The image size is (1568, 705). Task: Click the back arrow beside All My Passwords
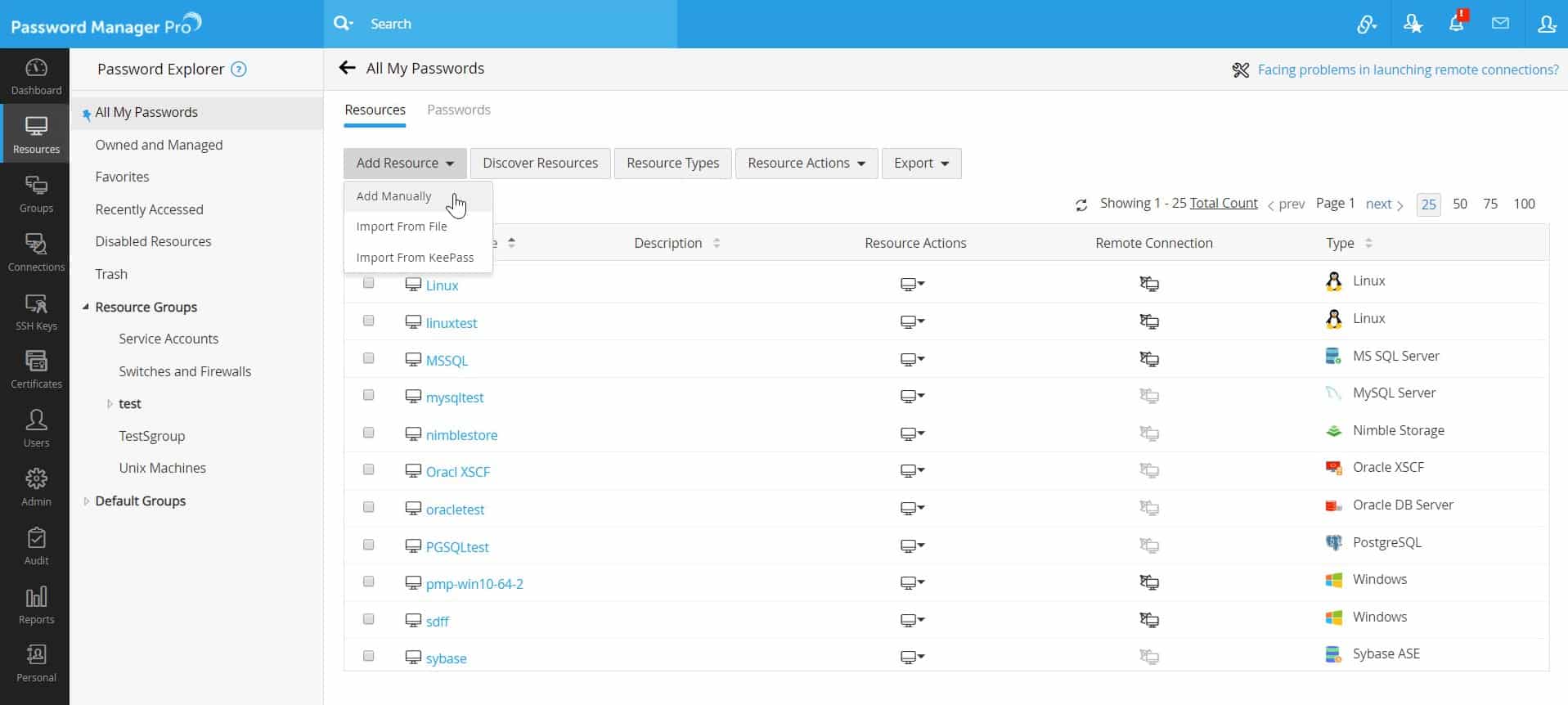348,68
